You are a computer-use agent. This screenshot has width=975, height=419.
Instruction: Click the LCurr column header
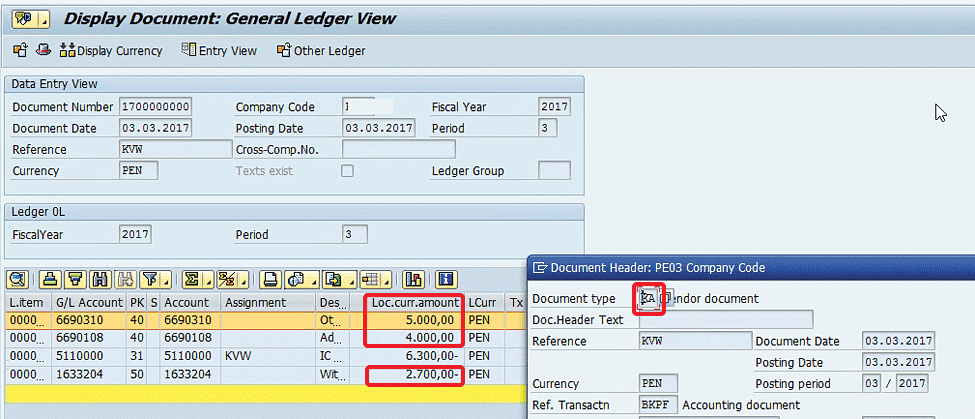click(x=485, y=303)
